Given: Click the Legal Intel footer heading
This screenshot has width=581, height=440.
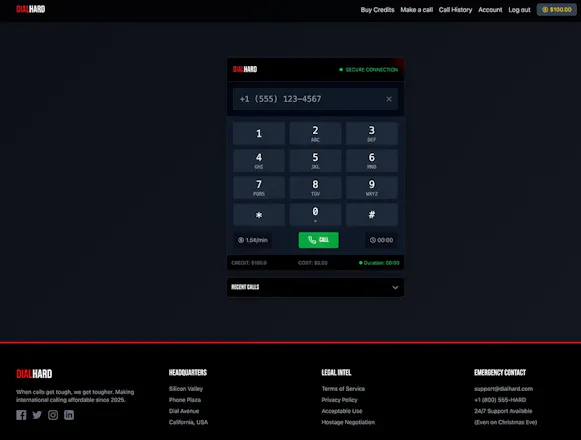Looking at the screenshot, I should pos(336,373).
